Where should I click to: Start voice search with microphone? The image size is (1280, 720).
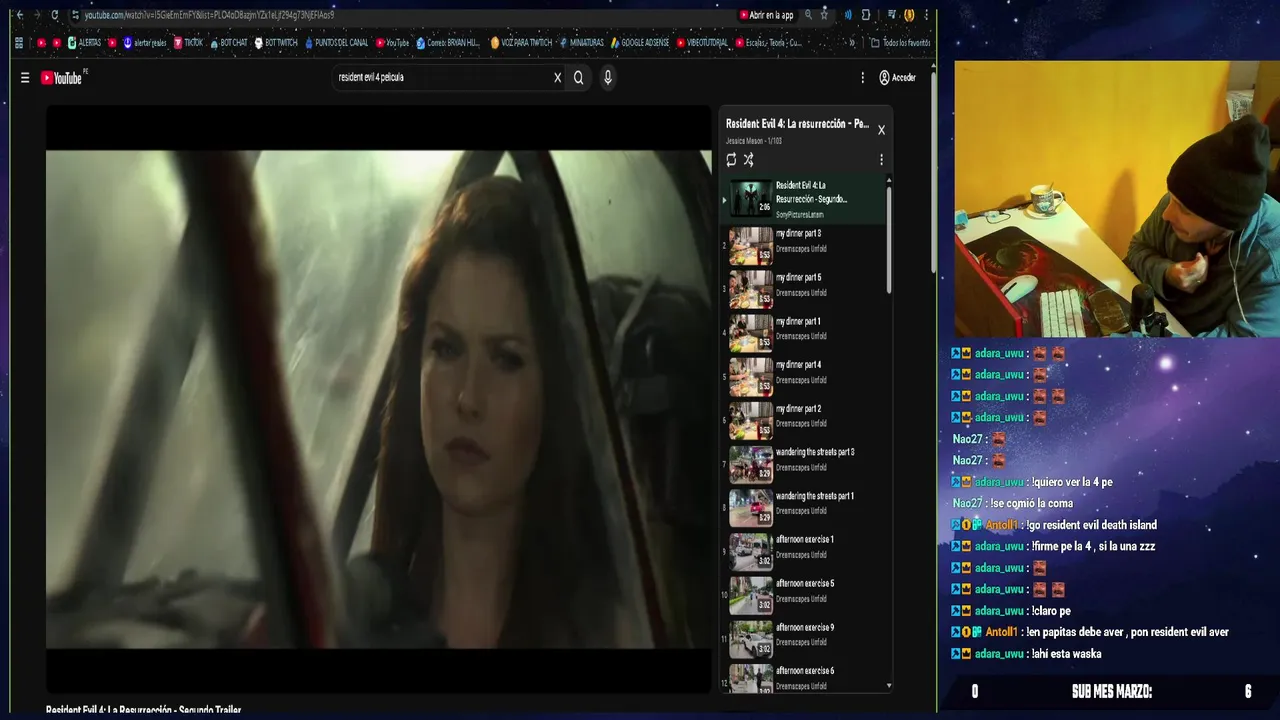(607, 78)
